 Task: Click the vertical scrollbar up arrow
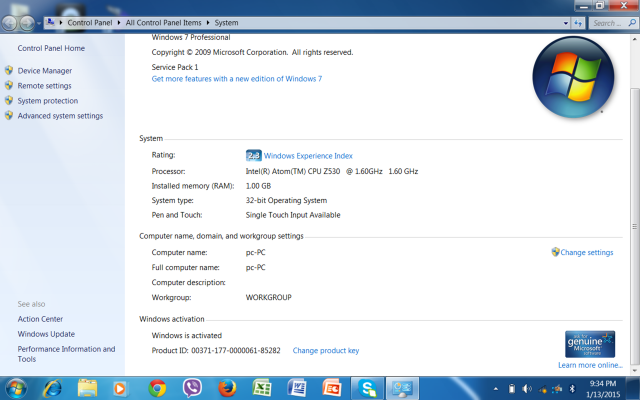[635, 40]
